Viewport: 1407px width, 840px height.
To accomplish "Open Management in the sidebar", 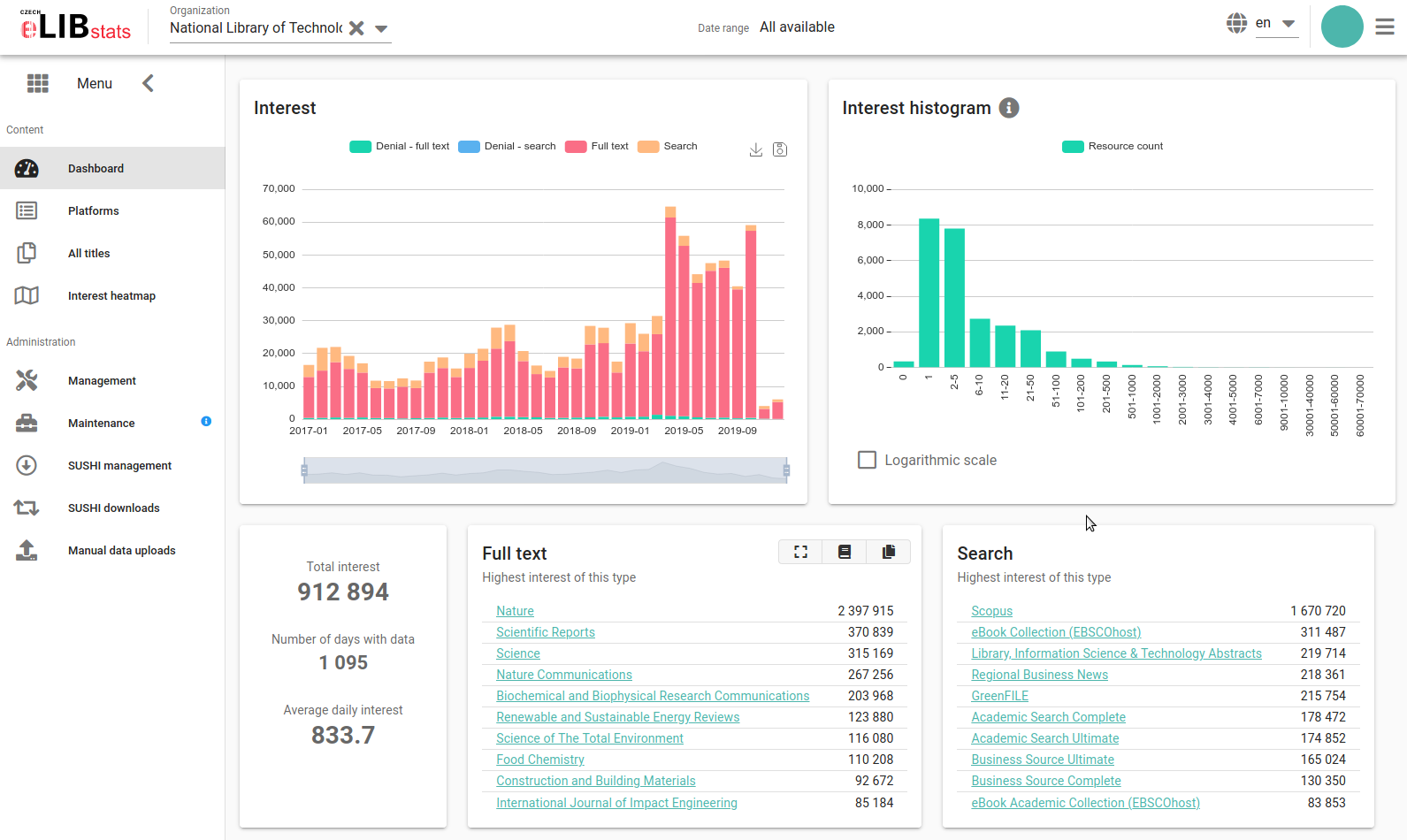I will pyautogui.click(x=112, y=380).
